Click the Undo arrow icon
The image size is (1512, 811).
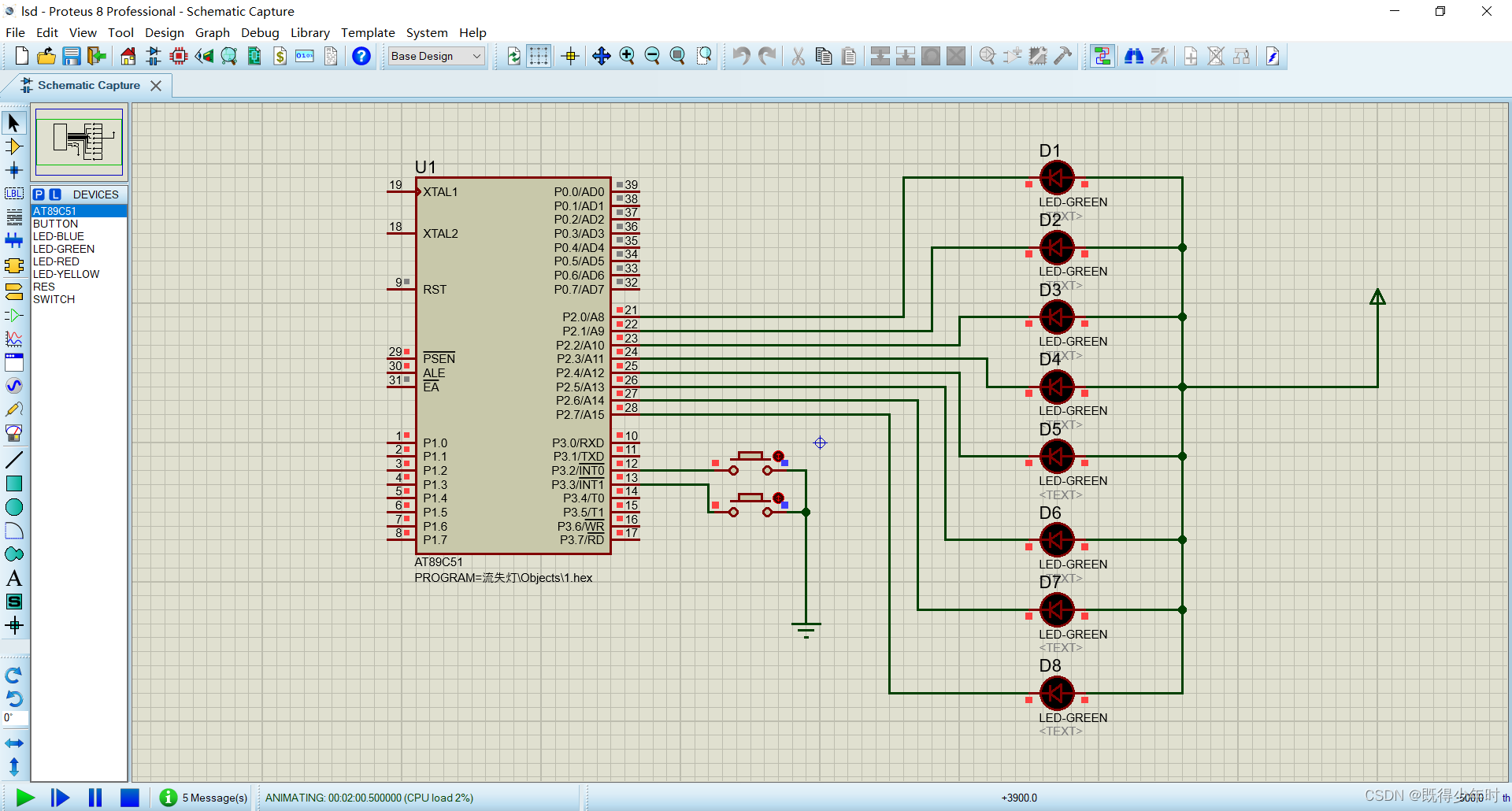coord(741,56)
